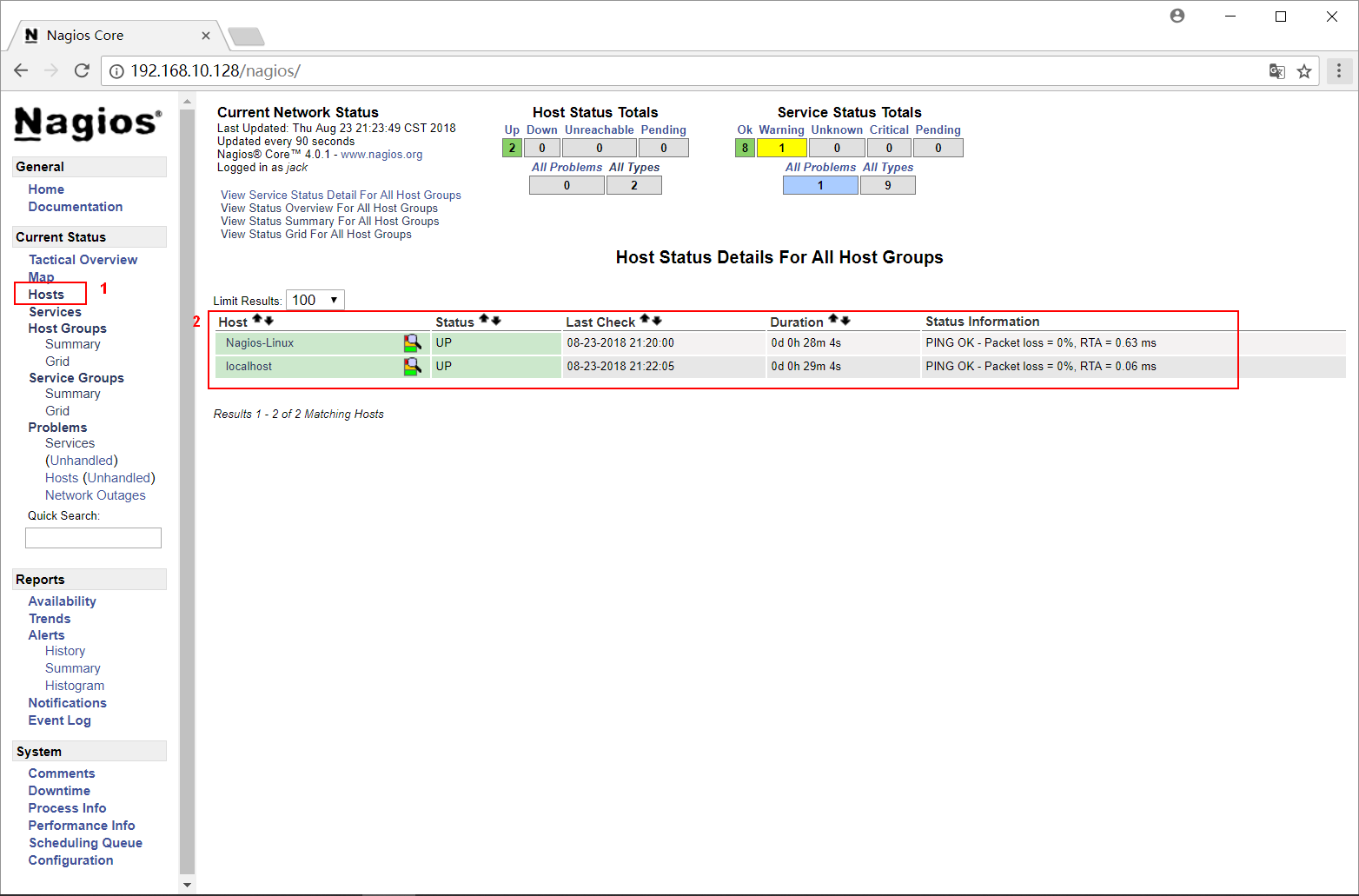1359x896 pixels.
Task: Open Process Info under System
Action: [67, 808]
